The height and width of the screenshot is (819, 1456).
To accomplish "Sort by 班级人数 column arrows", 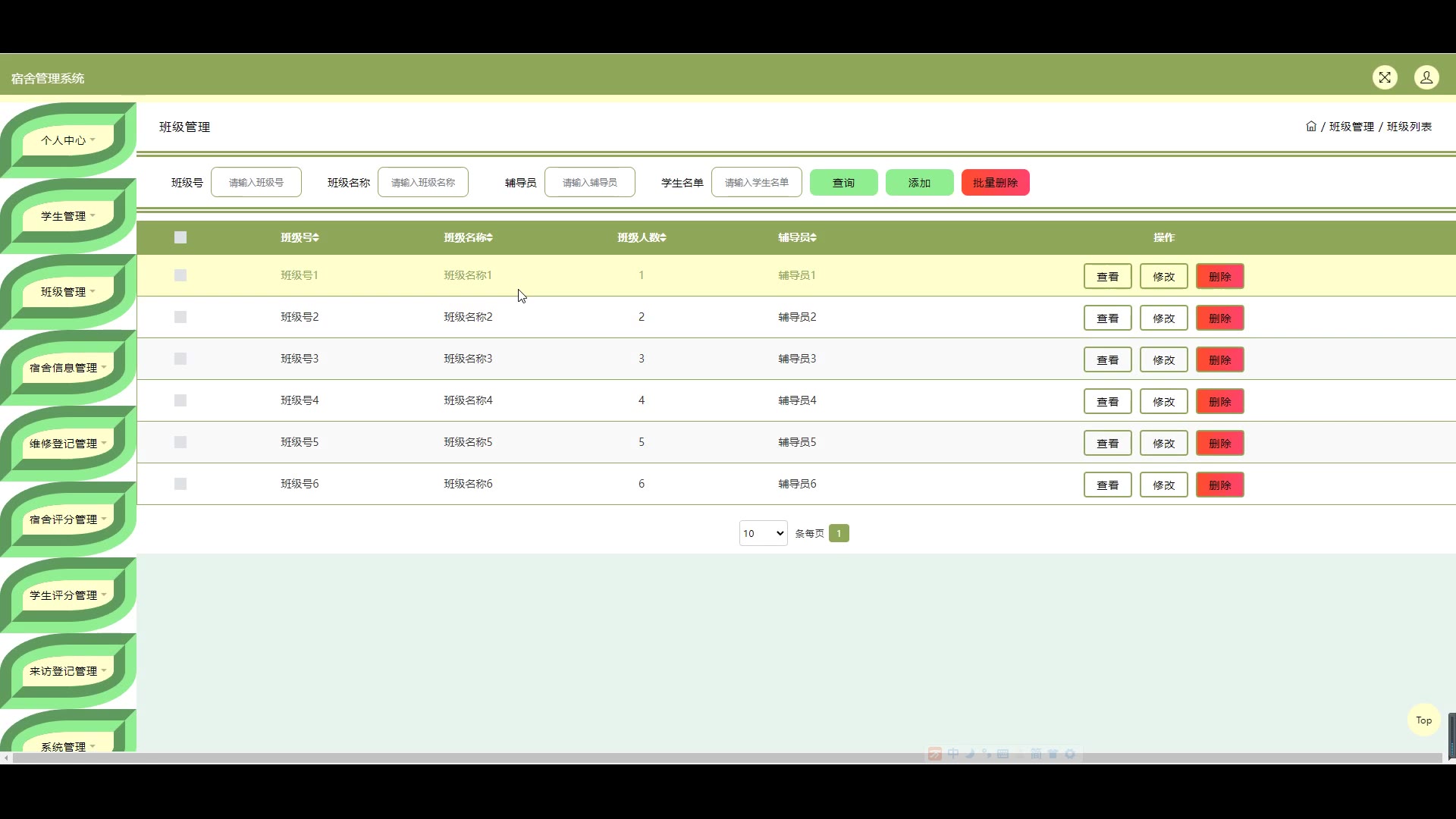I will click(664, 238).
